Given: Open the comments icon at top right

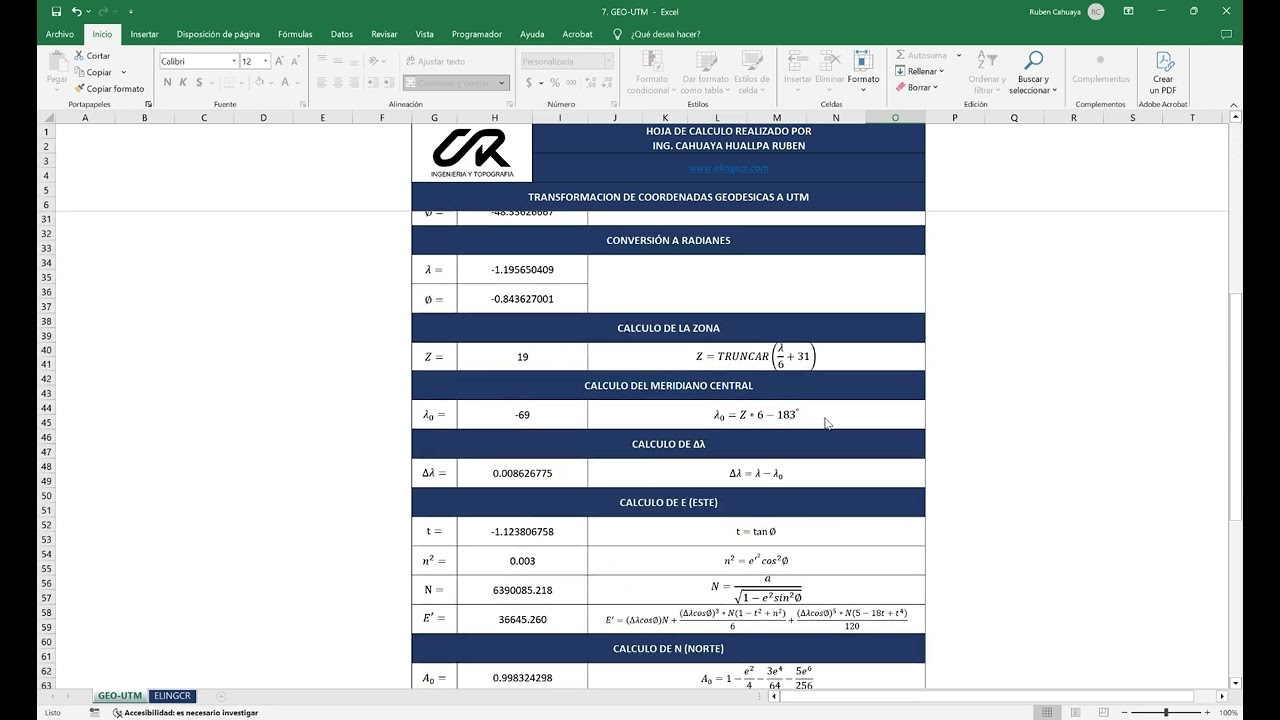Looking at the screenshot, I should tap(1226, 34).
